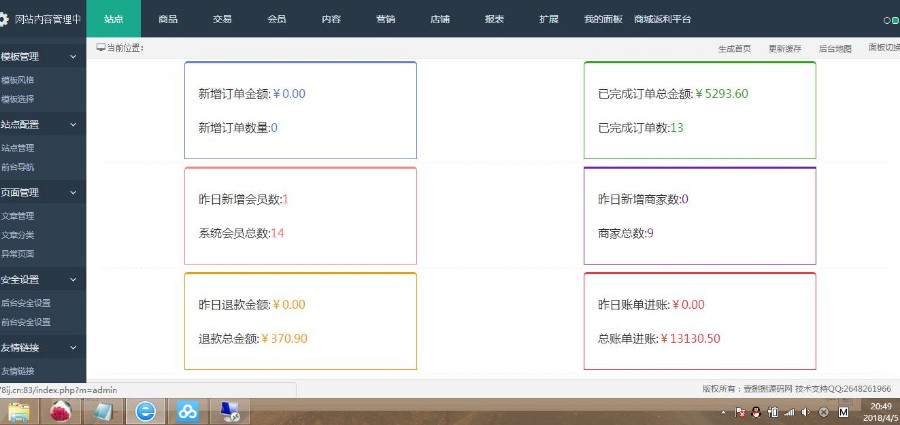
Task: Collapse the 站点配置 section chevron
Action: click(73, 124)
